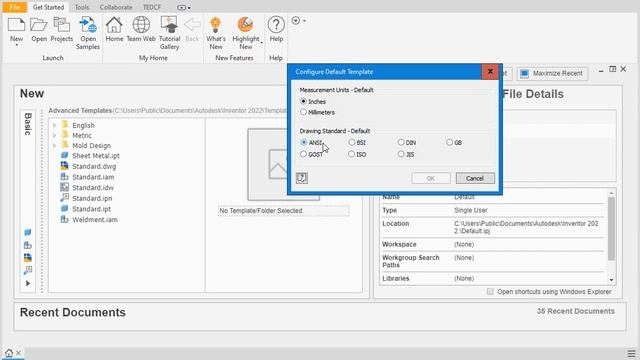Click '38 Recent Documents' label

(576, 311)
